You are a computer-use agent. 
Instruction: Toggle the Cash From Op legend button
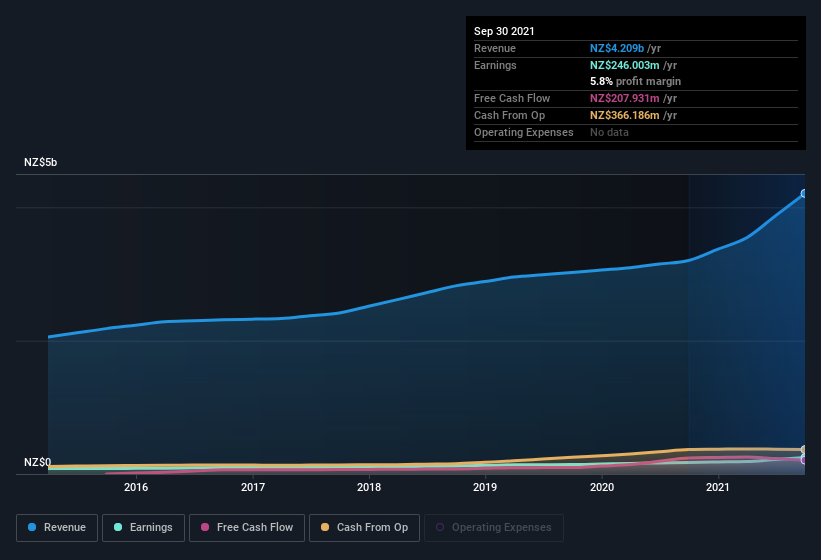coord(364,528)
